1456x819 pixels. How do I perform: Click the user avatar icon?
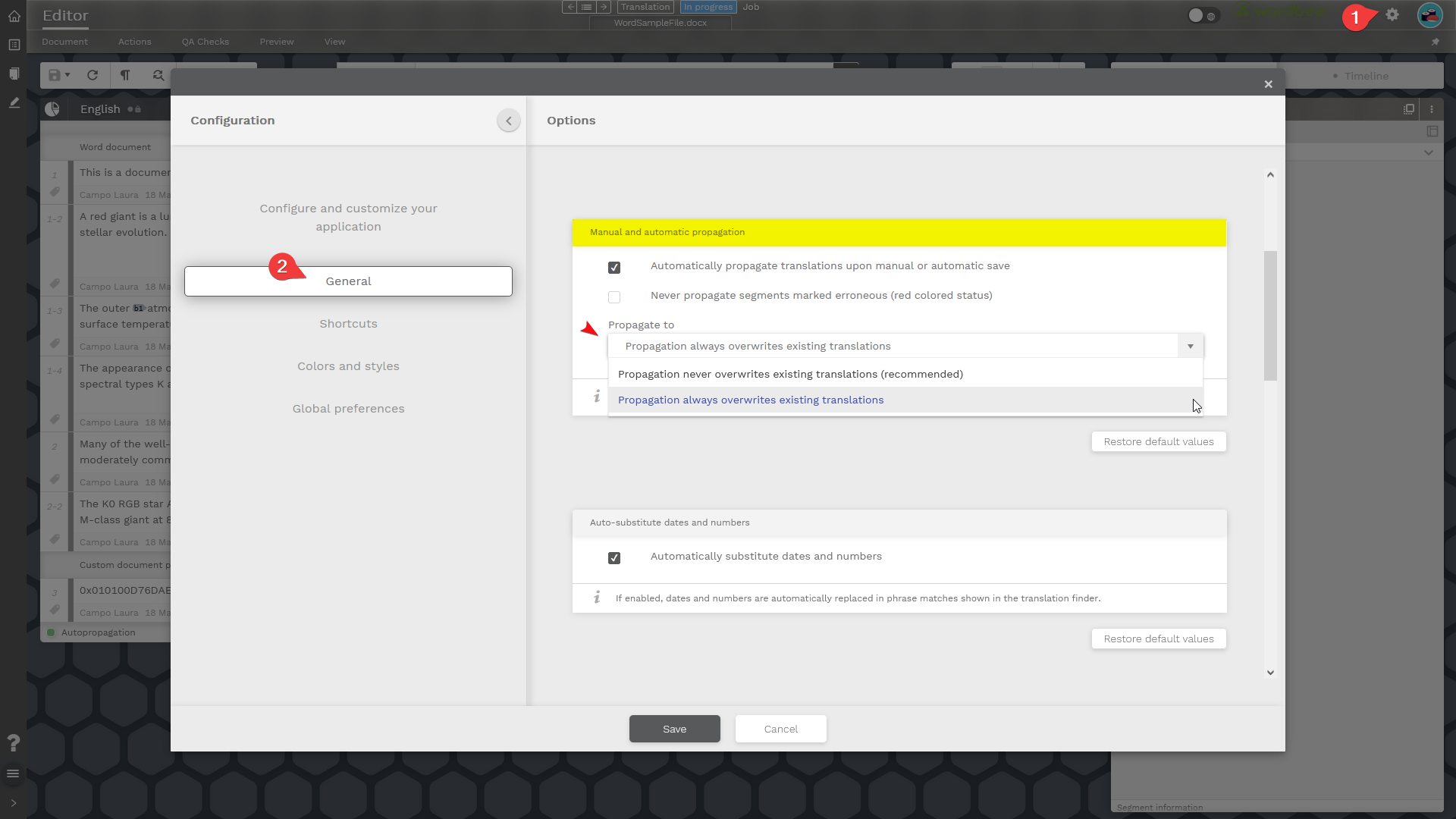point(1429,14)
